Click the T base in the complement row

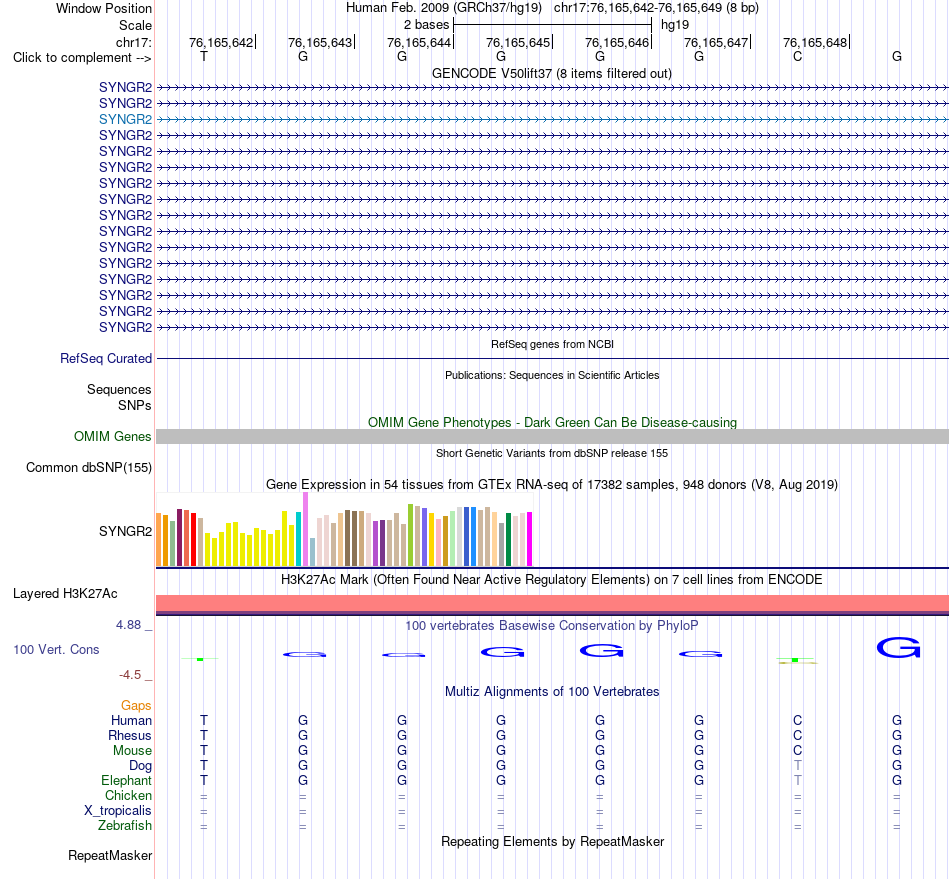(204, 56)
